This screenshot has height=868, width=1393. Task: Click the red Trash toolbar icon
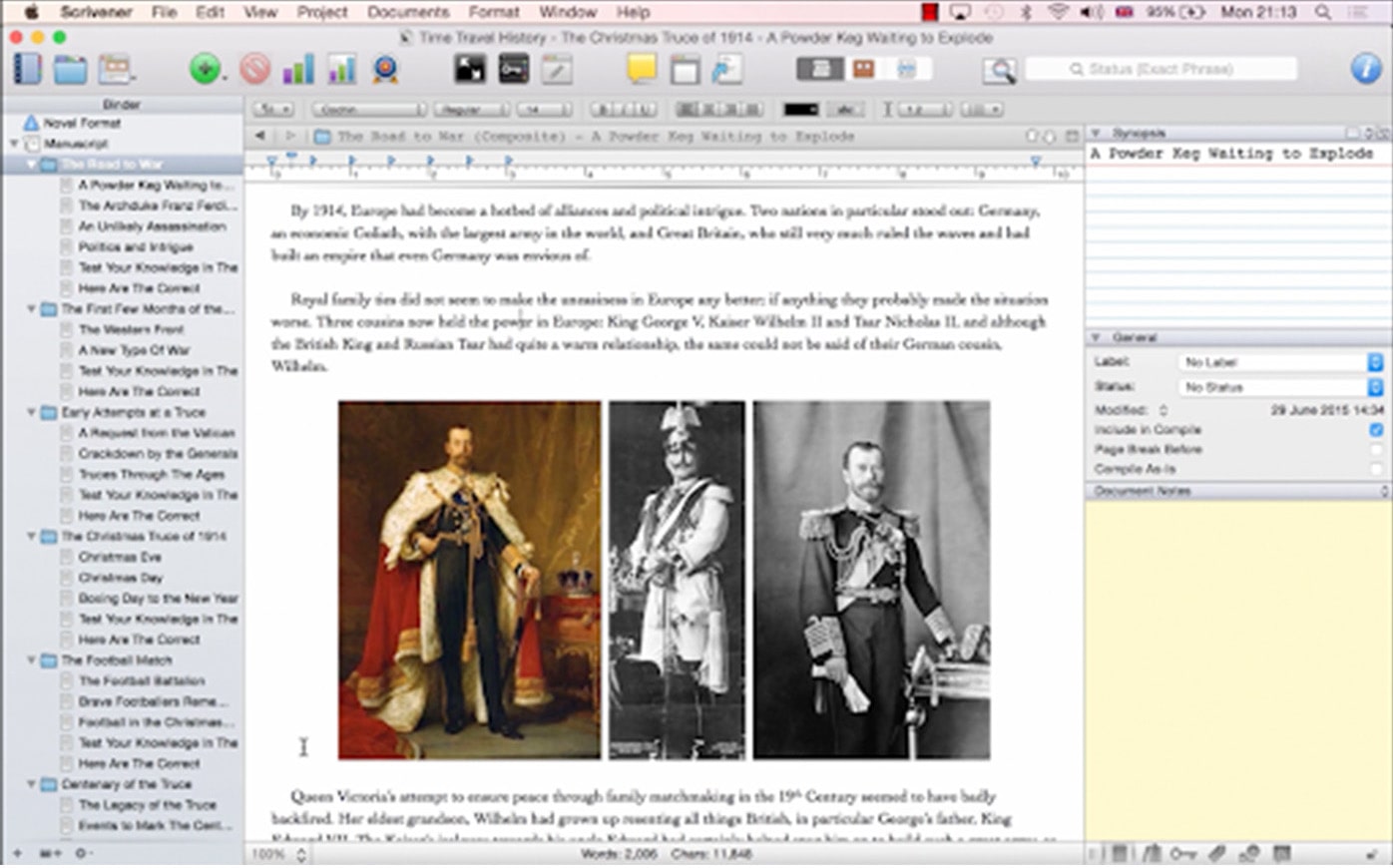pyautogui.click(x=254, y=70)
